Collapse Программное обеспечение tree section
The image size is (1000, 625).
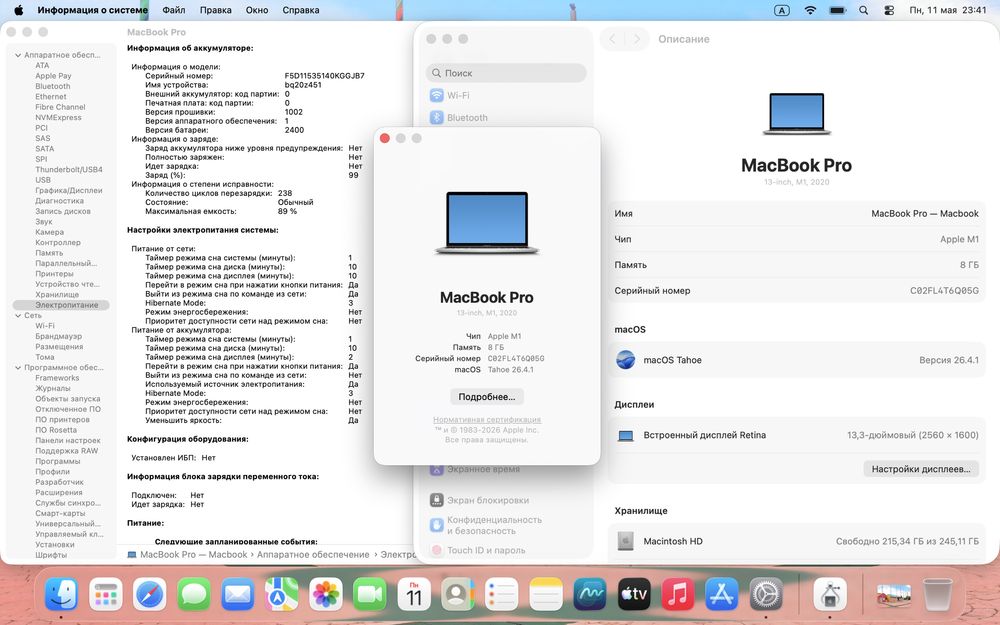tap(18, 368)
